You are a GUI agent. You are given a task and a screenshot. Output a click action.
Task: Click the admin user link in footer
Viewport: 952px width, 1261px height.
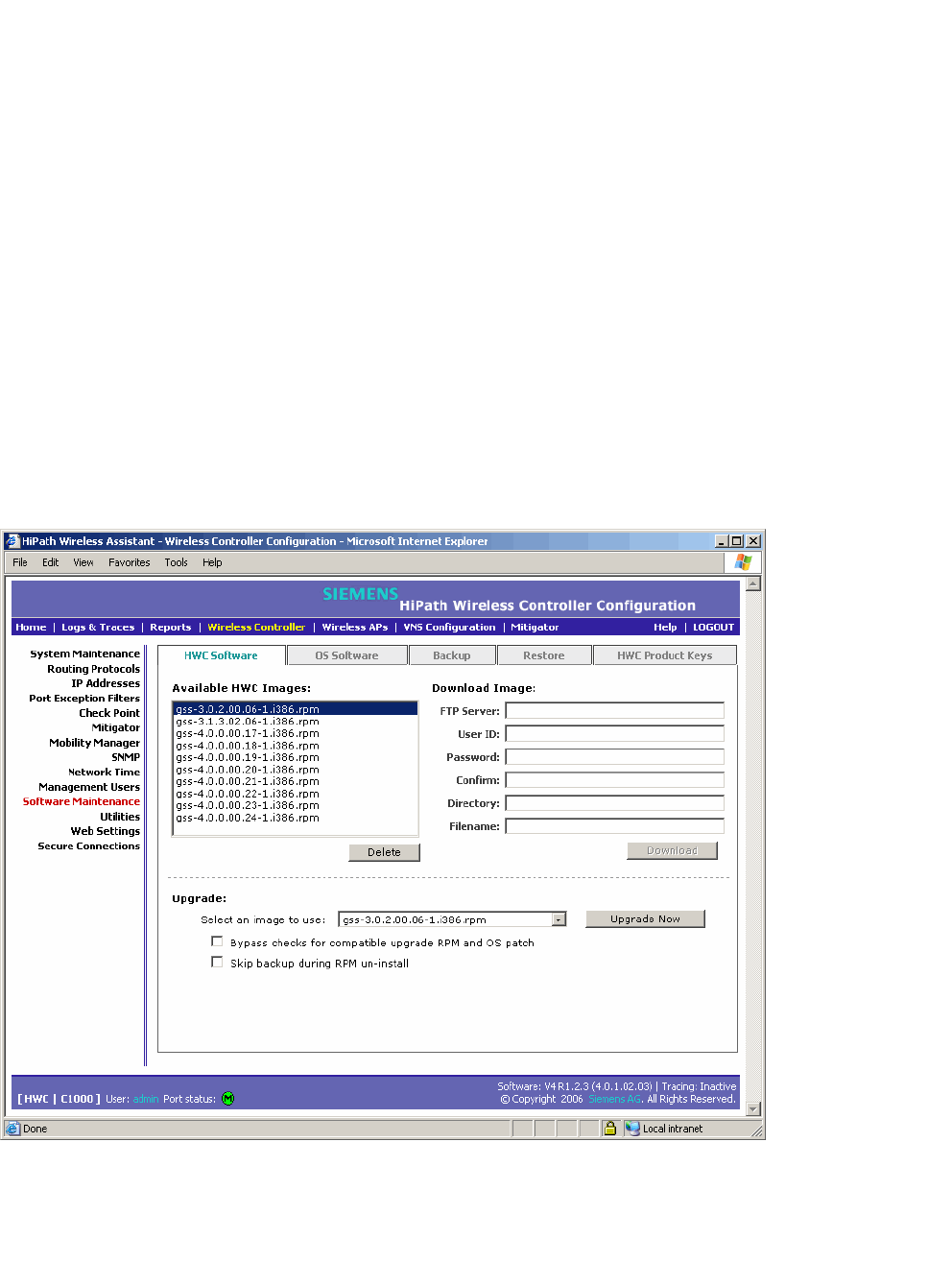pyautogui.click(x=146, y=1099)
